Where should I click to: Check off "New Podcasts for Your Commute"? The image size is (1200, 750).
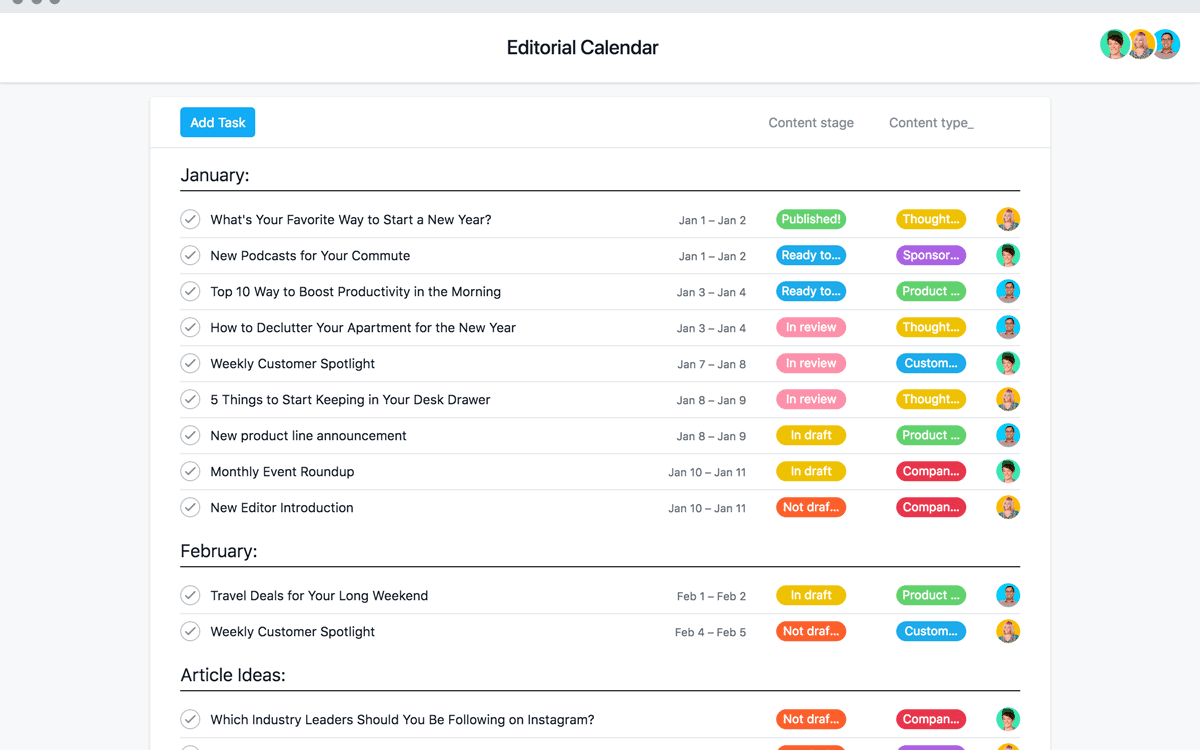(190, 255)
